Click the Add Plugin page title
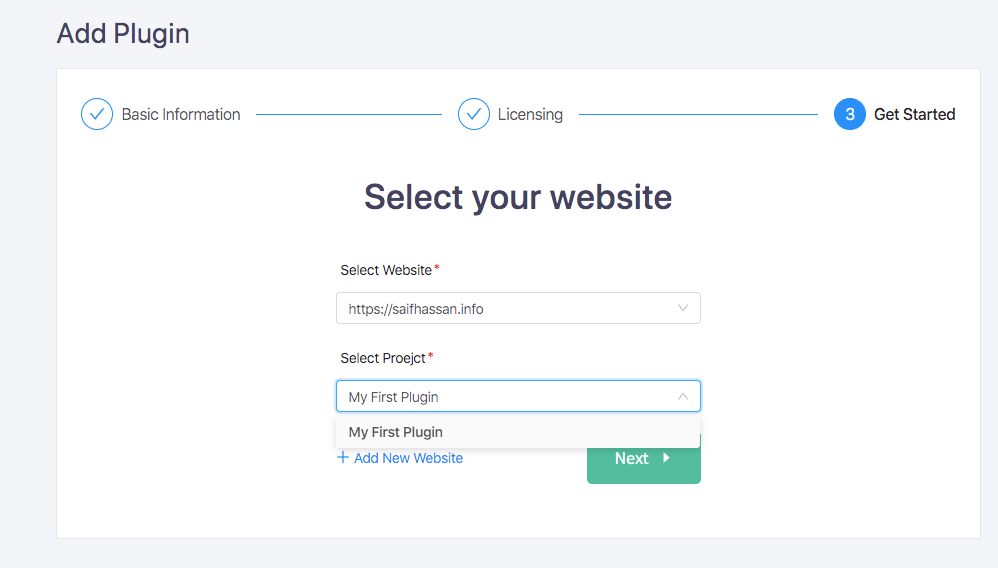Viewport: 998px width, 568px height. pyautogui.click(x=123, y=33)
